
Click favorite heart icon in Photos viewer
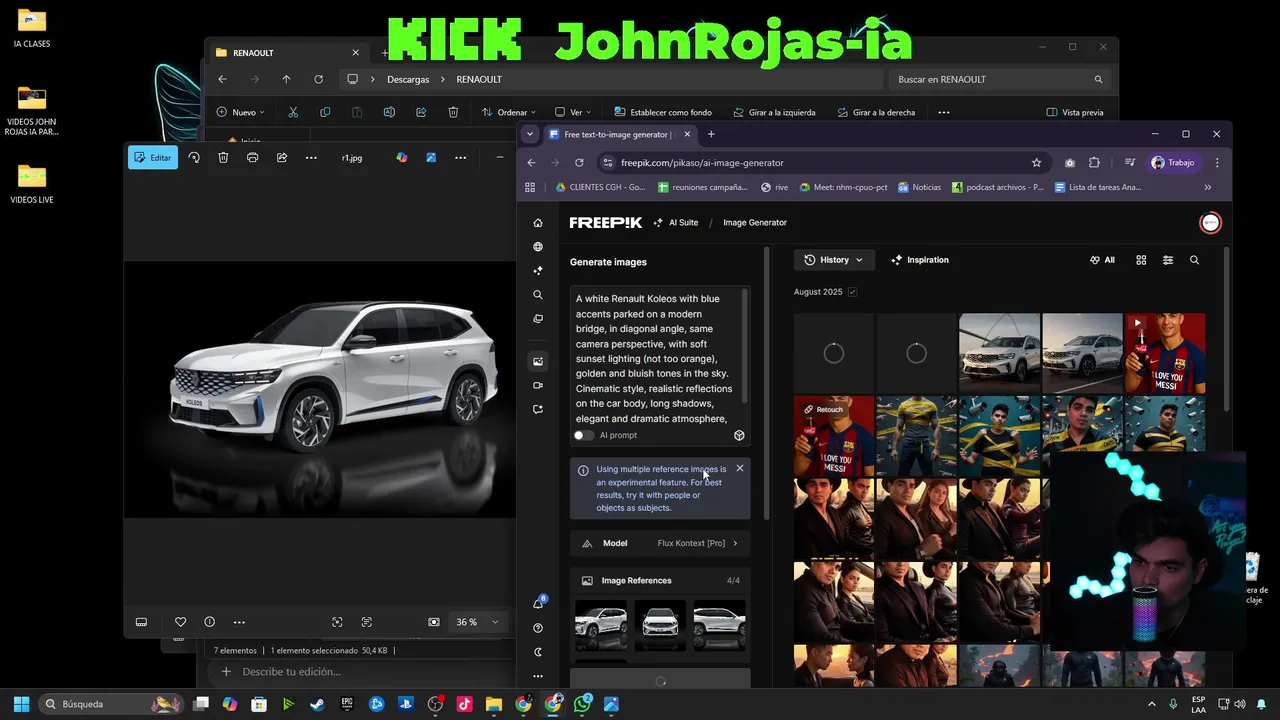click(x=180, y=622)
